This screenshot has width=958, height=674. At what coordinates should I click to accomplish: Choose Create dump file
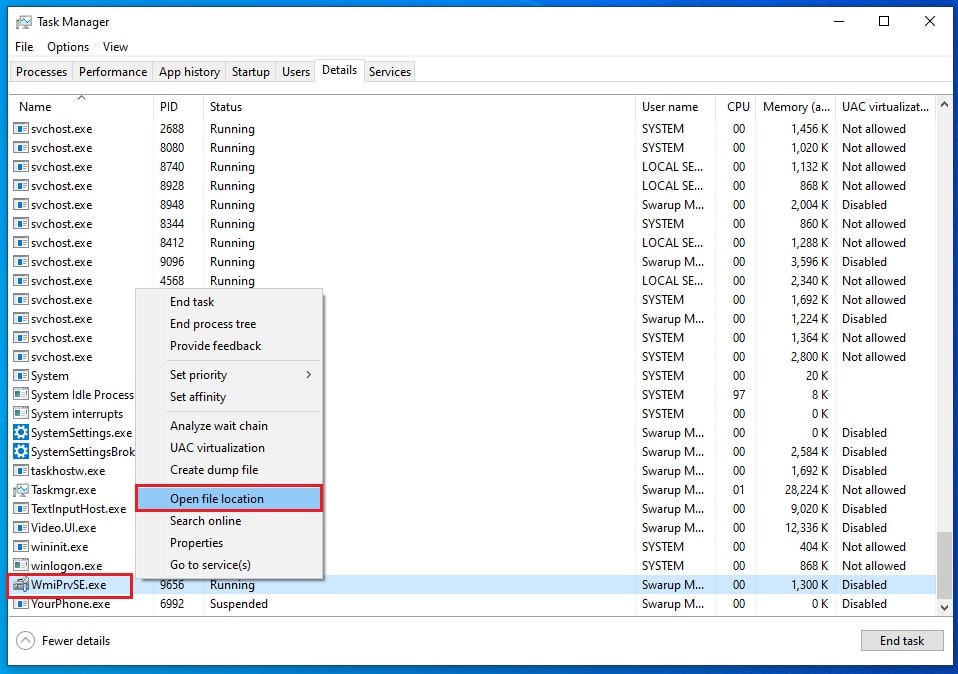[x=229, y=470]
